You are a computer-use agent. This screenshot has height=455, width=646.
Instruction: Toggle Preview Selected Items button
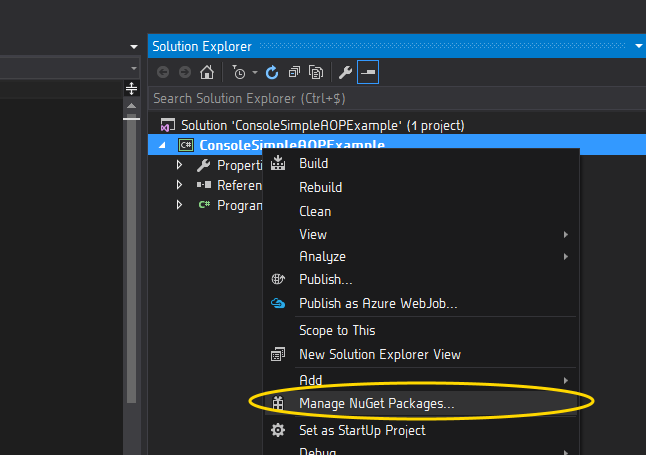coord(368,72)
